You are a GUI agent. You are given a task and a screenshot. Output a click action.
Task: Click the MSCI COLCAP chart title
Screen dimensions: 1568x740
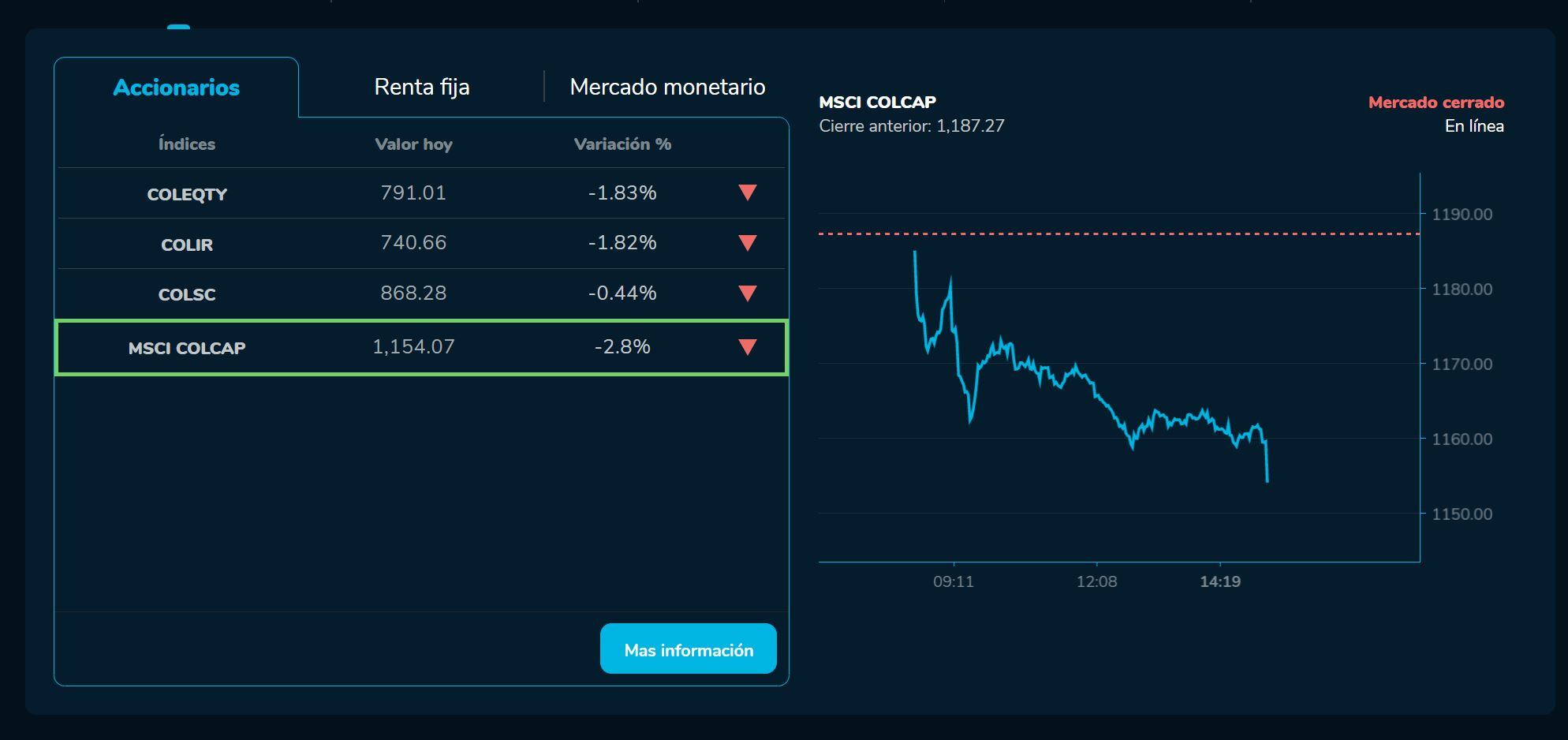[x=878, y=101]
